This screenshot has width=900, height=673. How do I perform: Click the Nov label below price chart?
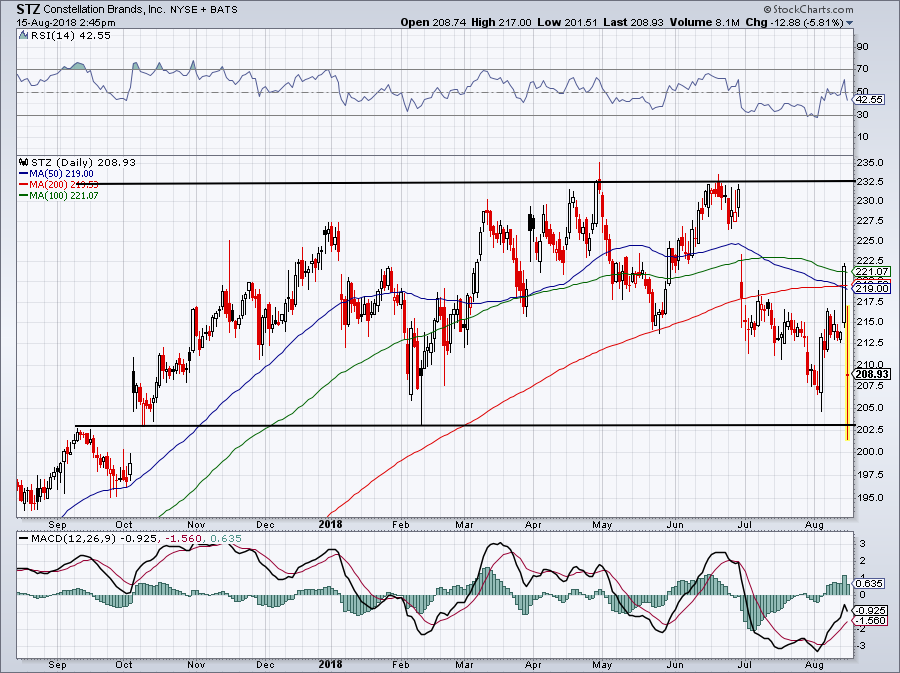pos(196,524)
